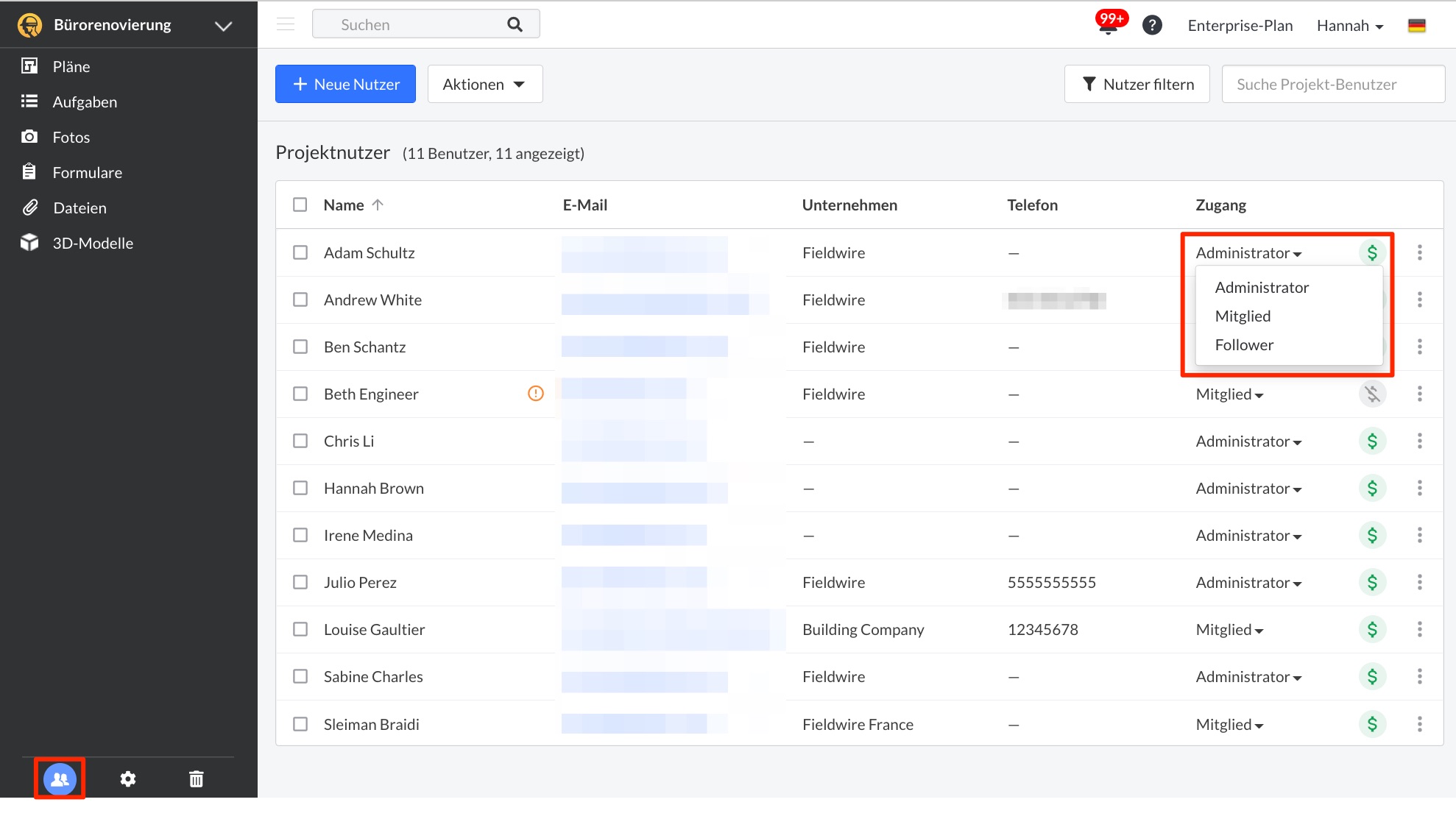Click dollar icon for Adam Schultz
1456x830 pixels.
(x=1372, y=252)
